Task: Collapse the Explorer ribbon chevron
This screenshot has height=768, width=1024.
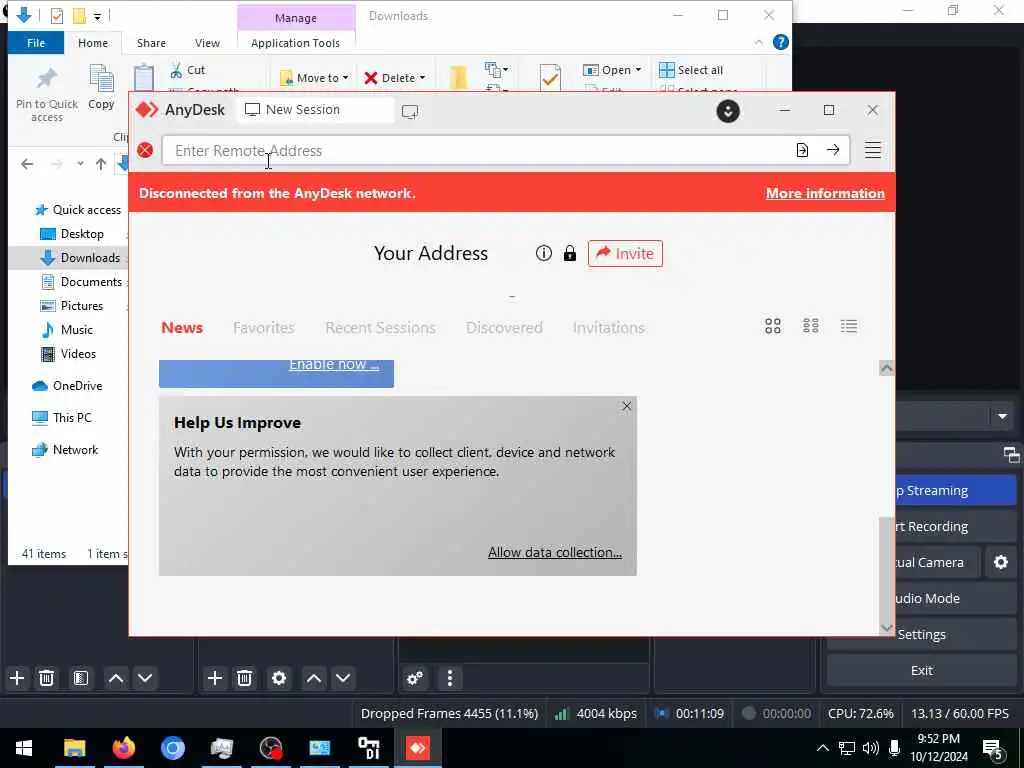Action: point(758,42)
